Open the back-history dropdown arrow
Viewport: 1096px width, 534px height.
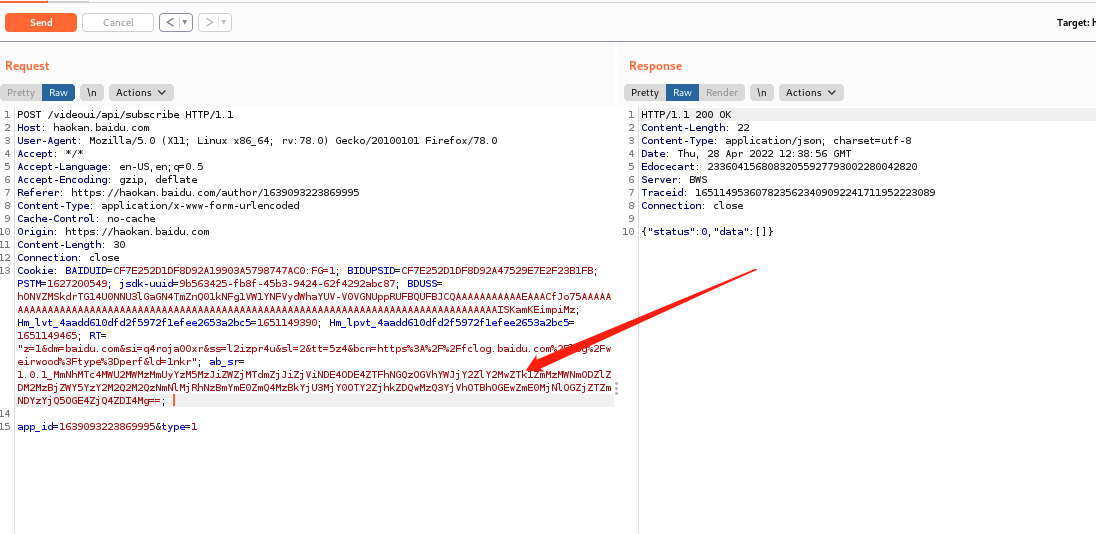pos(185,22)
